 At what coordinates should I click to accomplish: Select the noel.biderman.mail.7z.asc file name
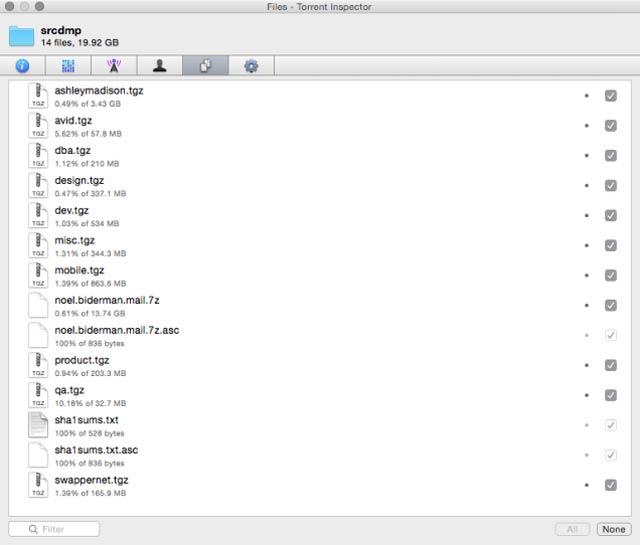click(117, 330)
